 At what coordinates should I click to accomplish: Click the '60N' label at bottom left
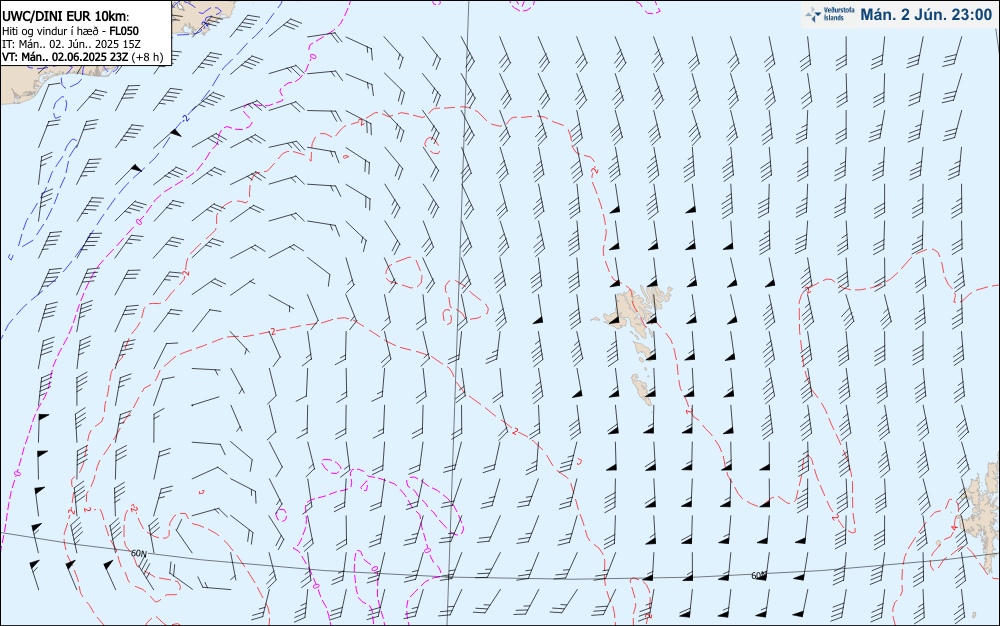coord(138,553)
